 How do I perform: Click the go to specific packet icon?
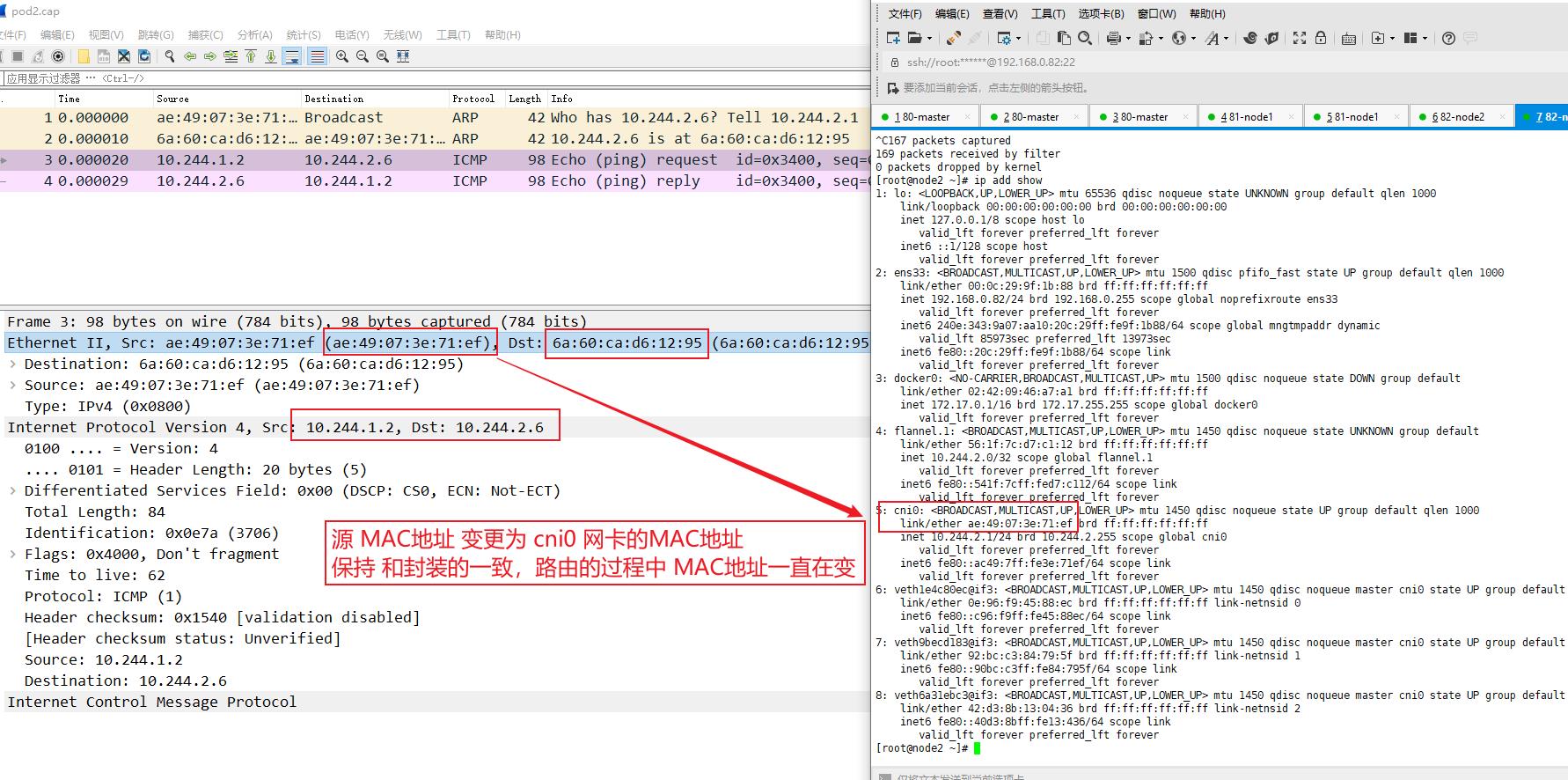(231, 56)
